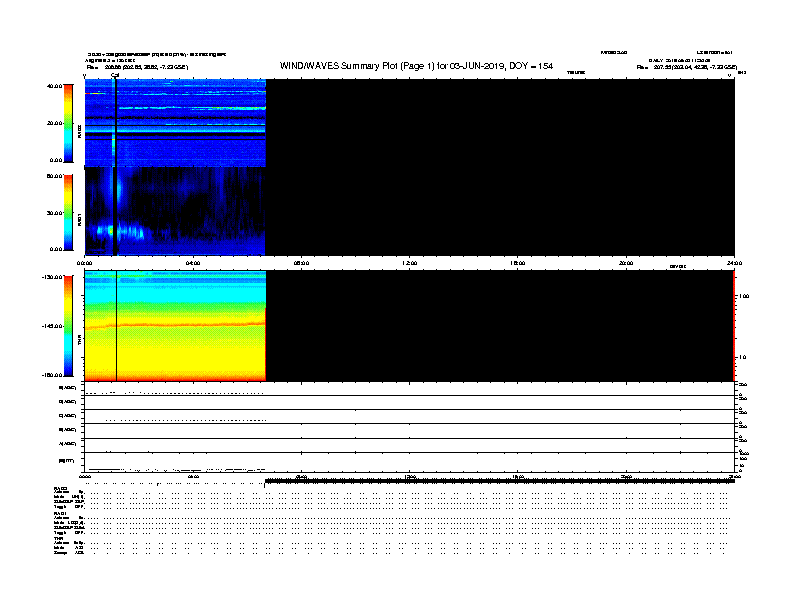Click the black calibration line in the TNR panel
Screen dimensions: 792x612
[117, 326]
